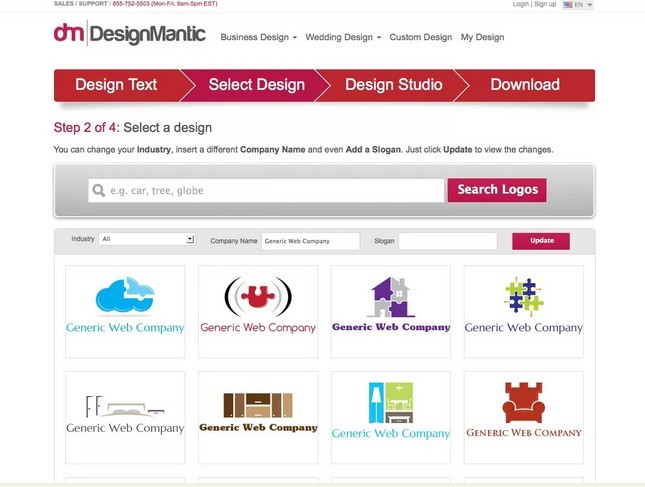Go to My Design
The width and height of the screenshot is (645, 487).
[x=482, y=38]
